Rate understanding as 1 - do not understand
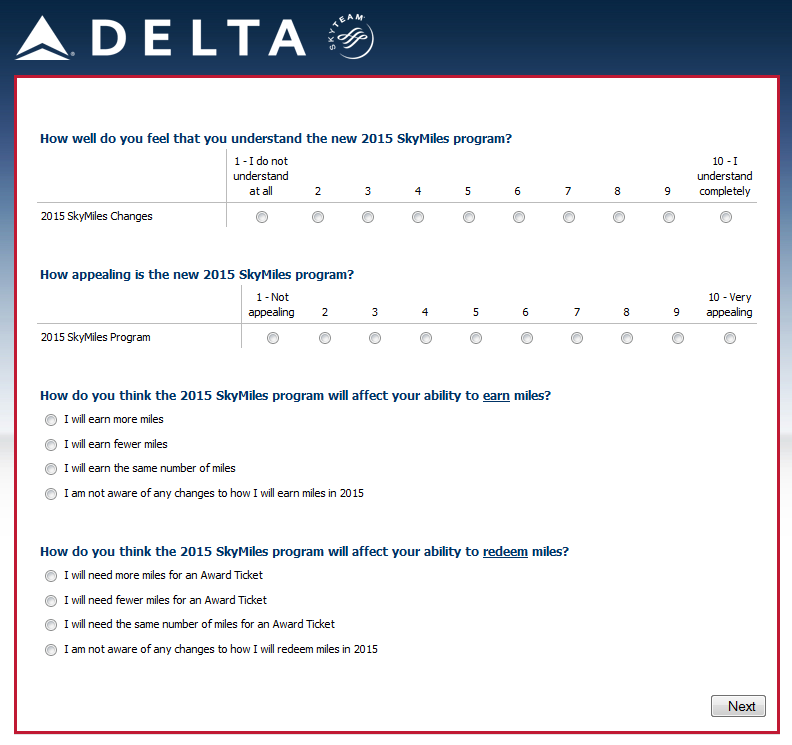This screenshot has height=745, width=792. point(262,217)
